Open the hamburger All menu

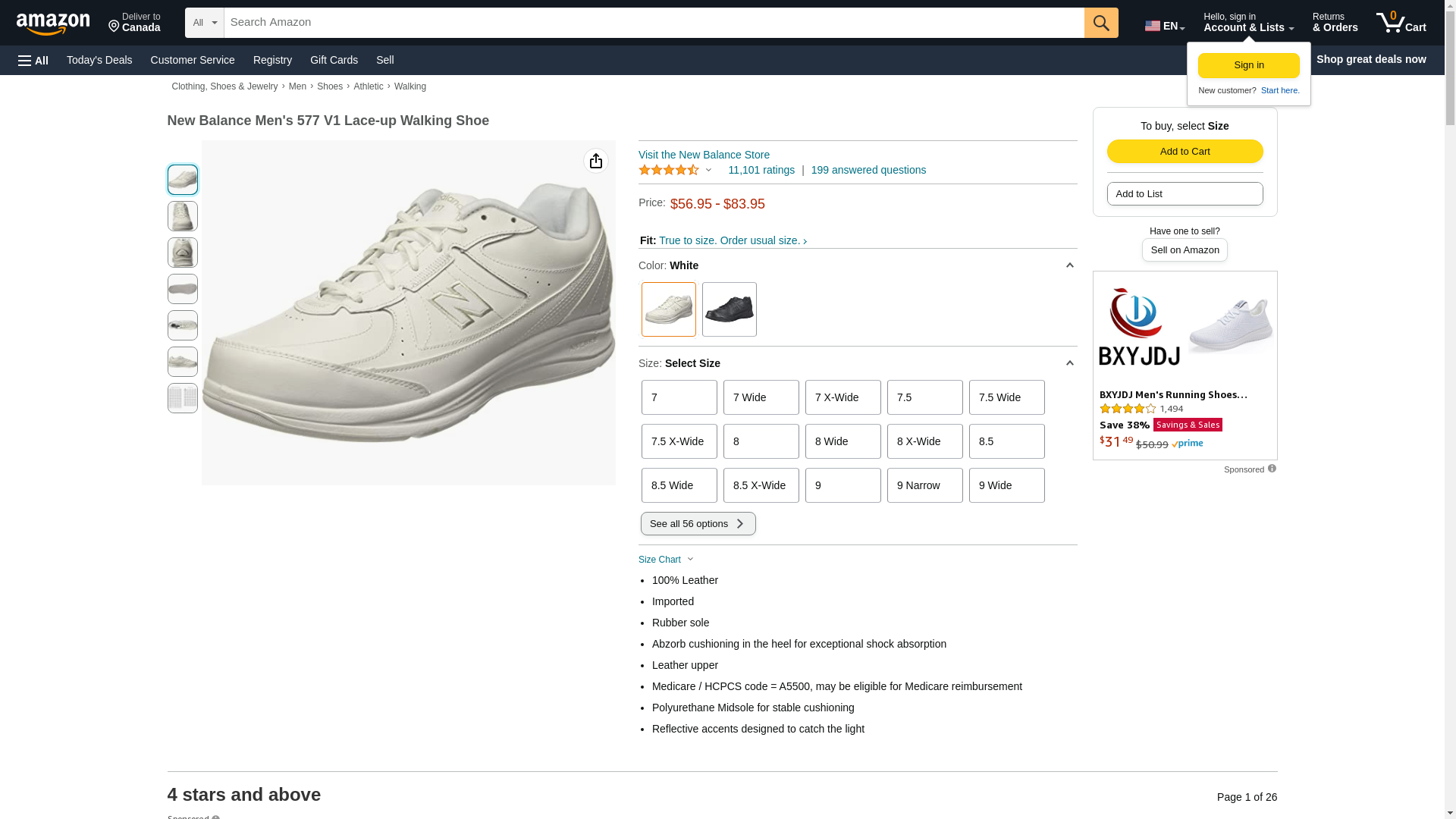pos(33,61)
